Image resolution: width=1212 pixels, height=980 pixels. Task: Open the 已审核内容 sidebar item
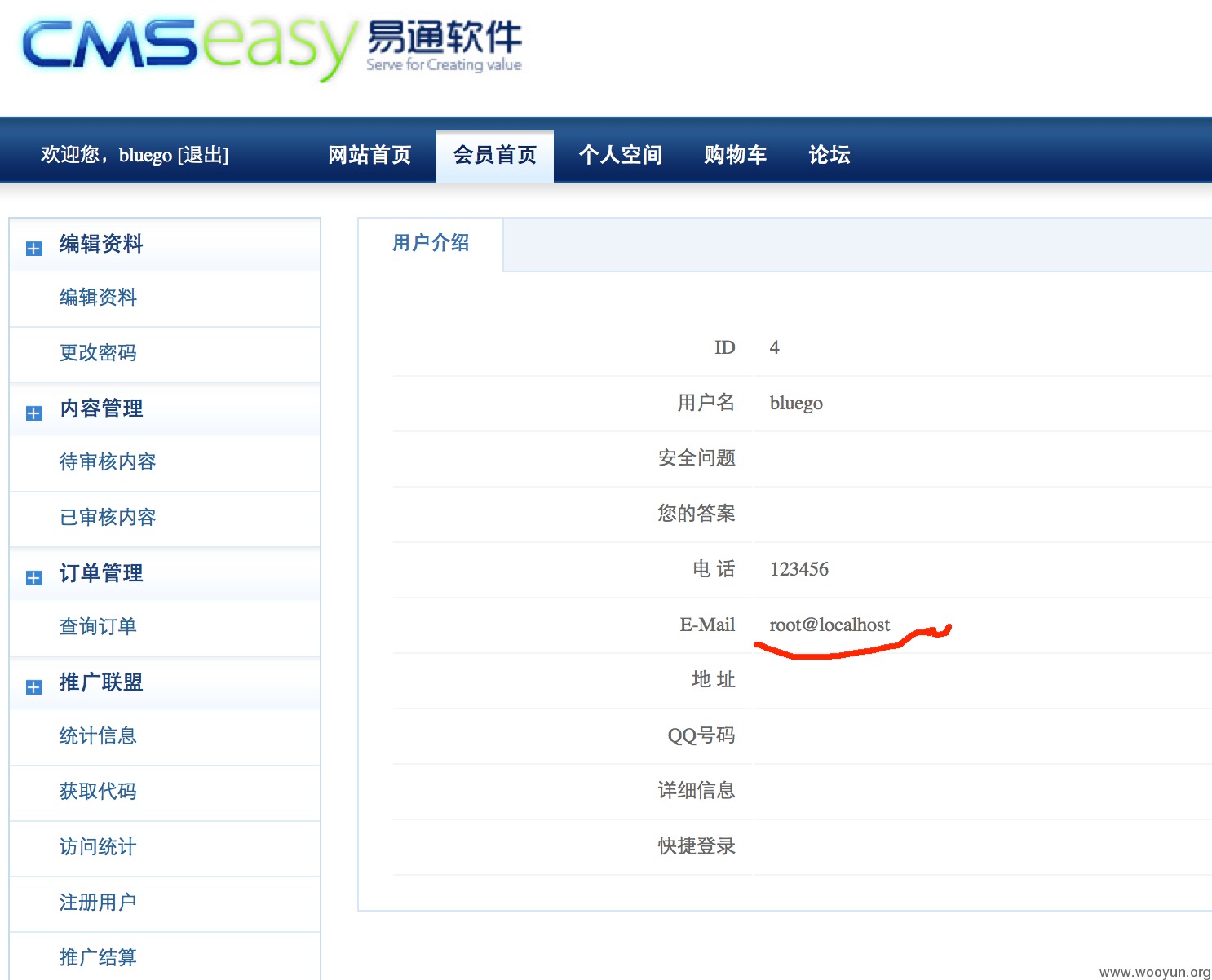108,518
